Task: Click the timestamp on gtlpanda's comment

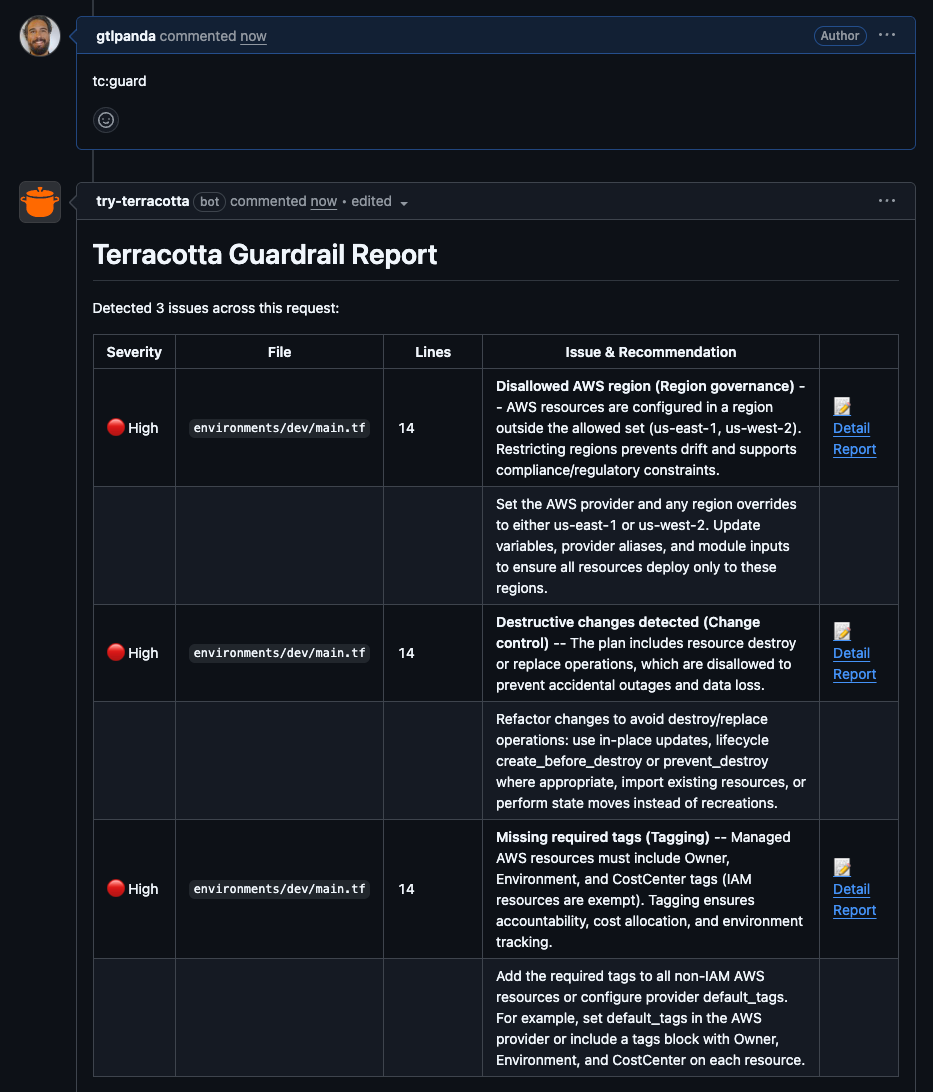Action: tap(253, 36)
